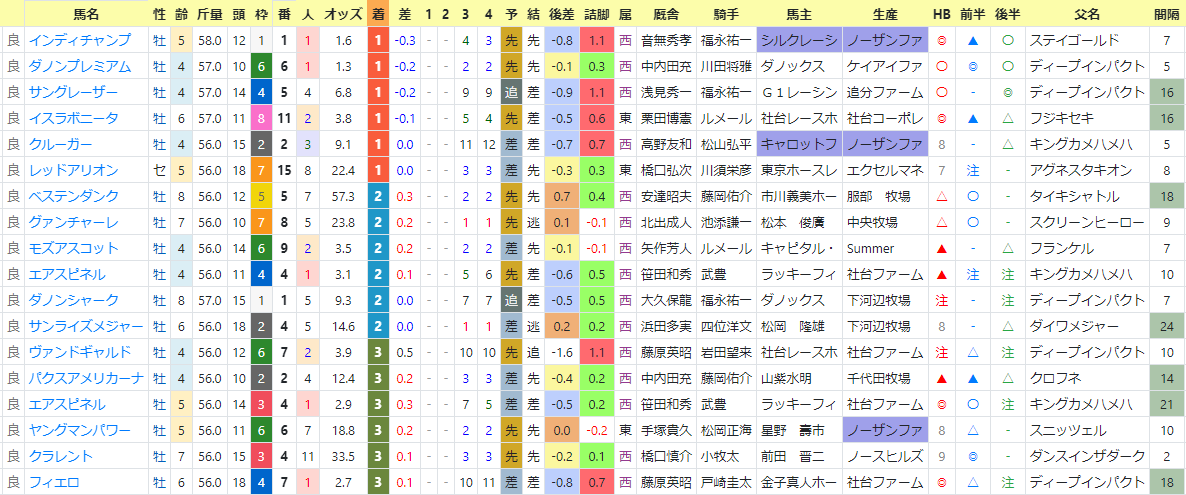
Task: Click odds value 57.3
Action: [343, 196]
